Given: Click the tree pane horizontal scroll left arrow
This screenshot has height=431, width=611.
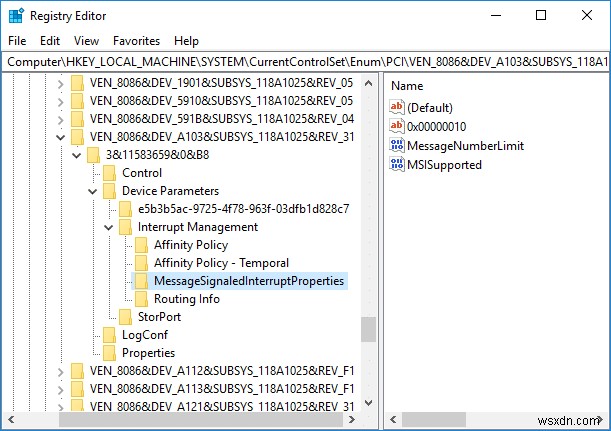Looking at the screenshot, I should (11, 420).
